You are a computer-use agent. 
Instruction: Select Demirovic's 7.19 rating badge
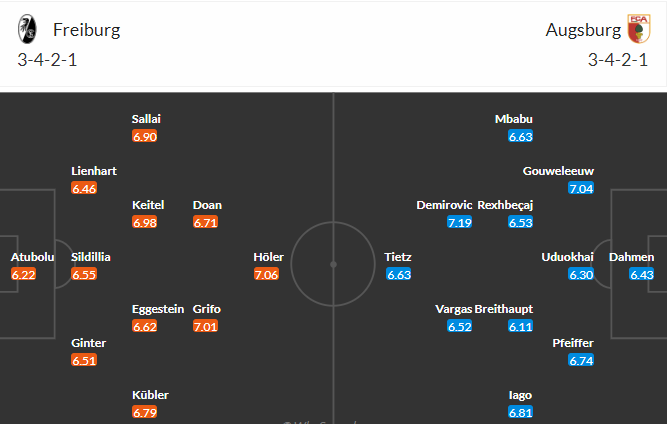click(x=459, y=222)
